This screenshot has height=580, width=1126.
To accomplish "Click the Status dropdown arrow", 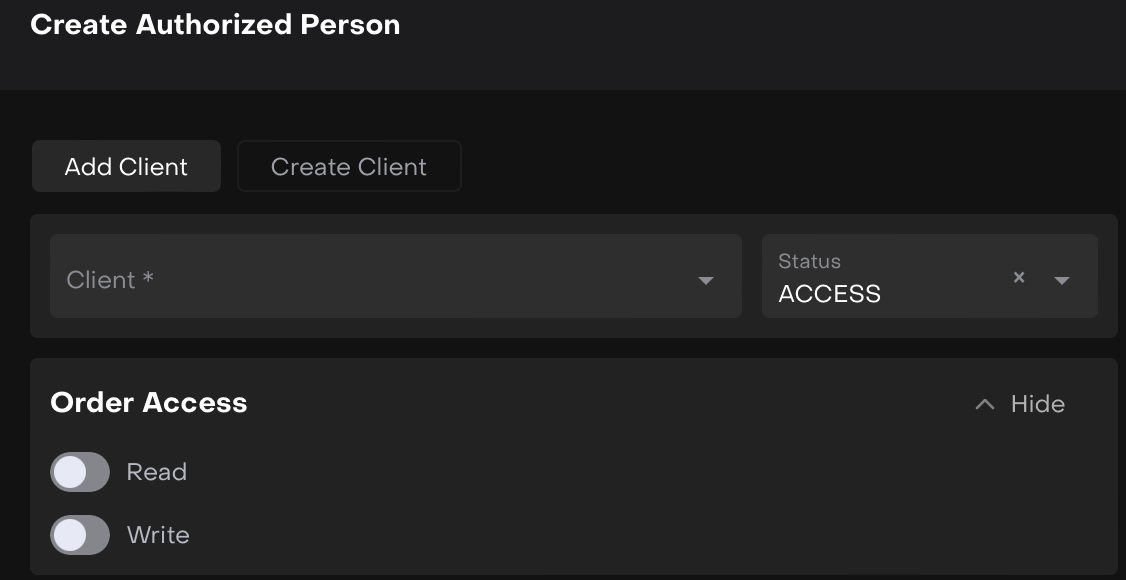I will click(x=1062, y=280).
